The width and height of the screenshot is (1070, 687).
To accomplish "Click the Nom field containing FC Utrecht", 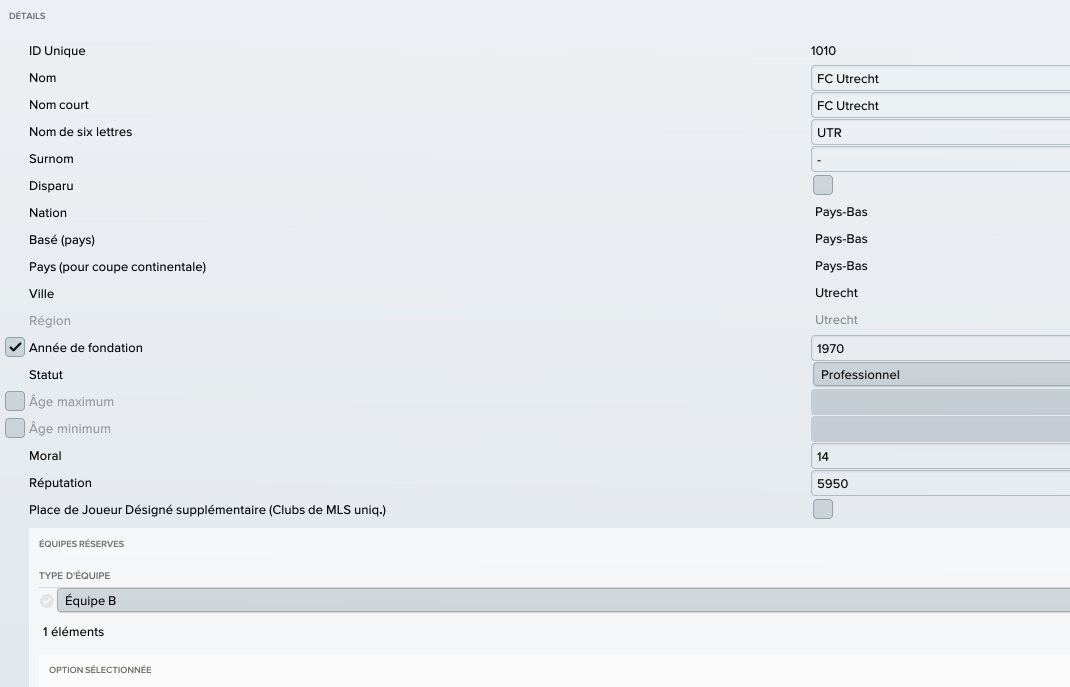I will point(941,78).
